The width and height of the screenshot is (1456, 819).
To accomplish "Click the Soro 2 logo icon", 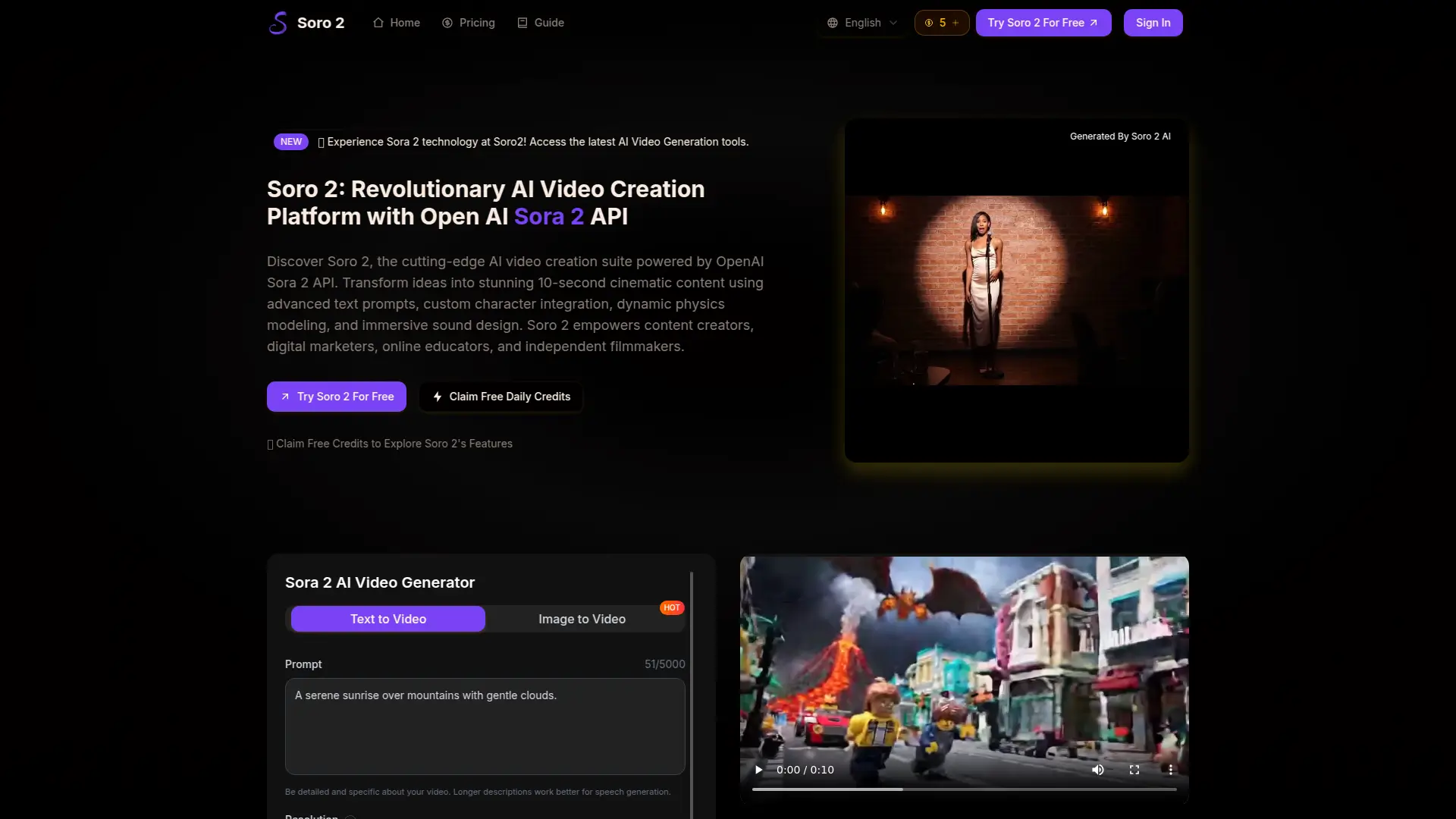I will click(278, 23).
